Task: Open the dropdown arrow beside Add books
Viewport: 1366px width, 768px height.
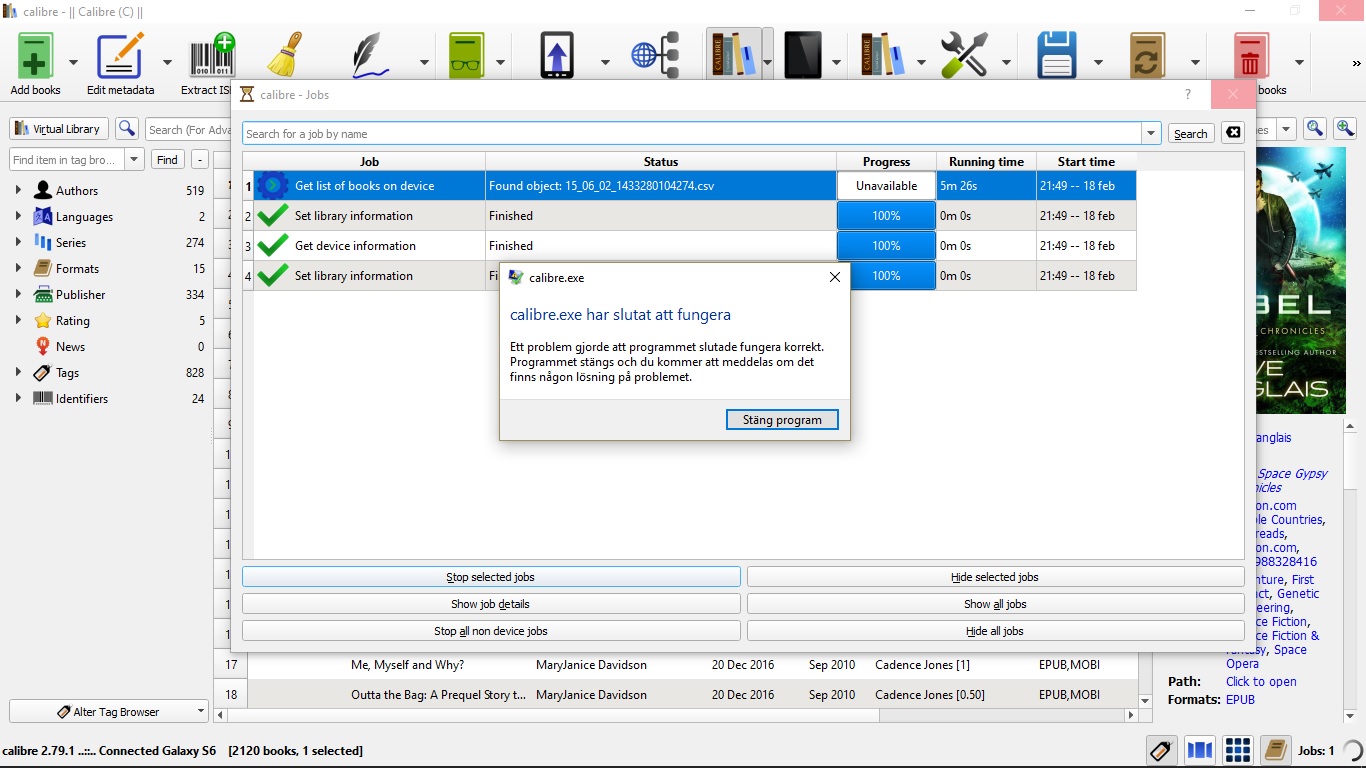Action: pos(73,62)
